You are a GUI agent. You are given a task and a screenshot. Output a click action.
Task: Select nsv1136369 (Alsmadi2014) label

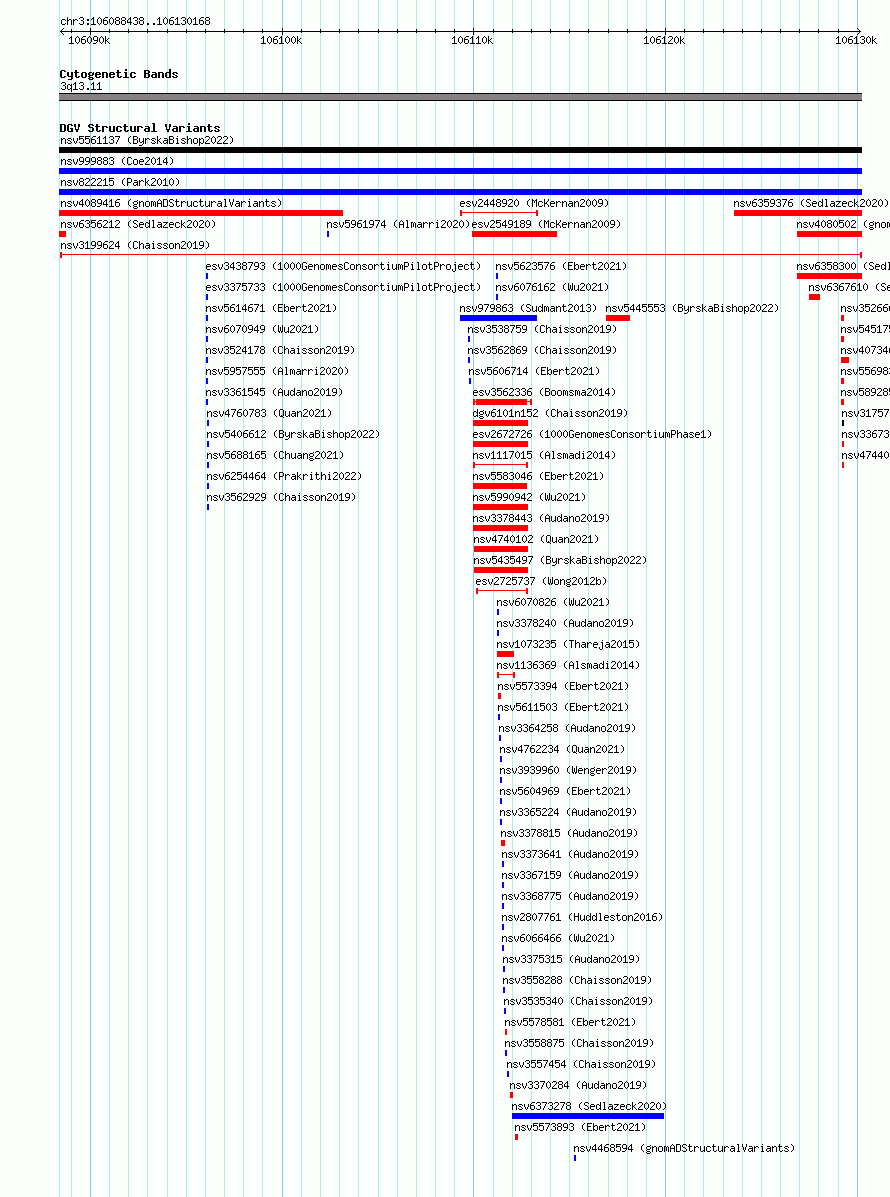pyautogui.click(x=569, y=665)
